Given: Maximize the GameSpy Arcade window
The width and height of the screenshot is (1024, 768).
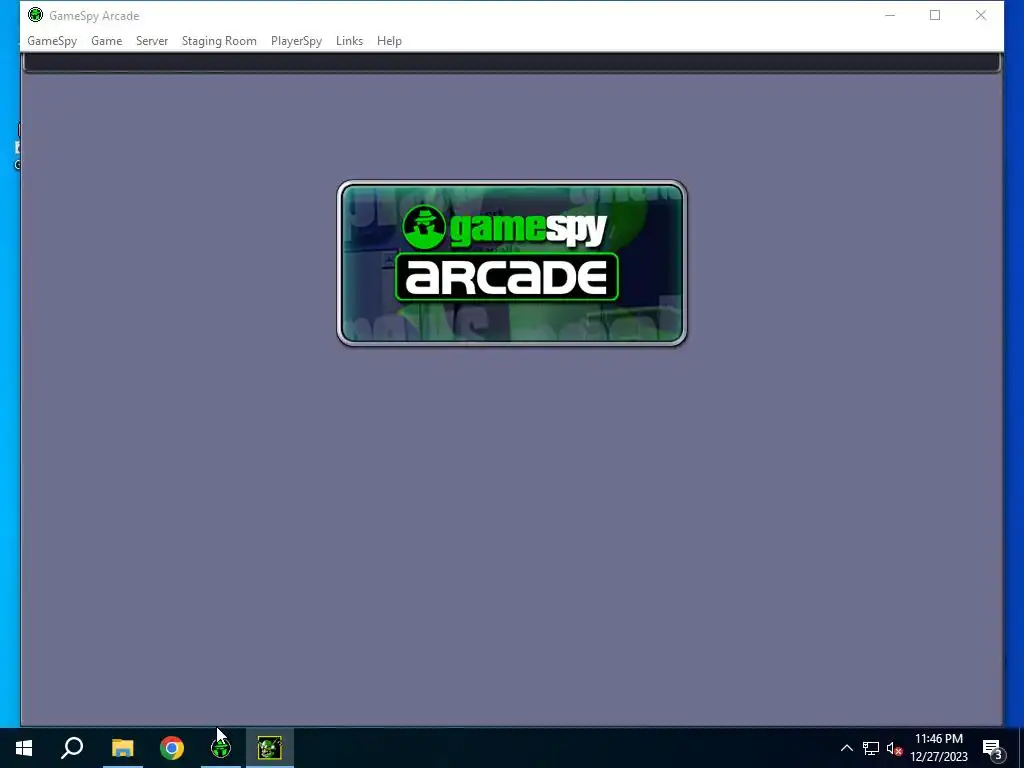Looking at the screenshot, I should (935, 15).
